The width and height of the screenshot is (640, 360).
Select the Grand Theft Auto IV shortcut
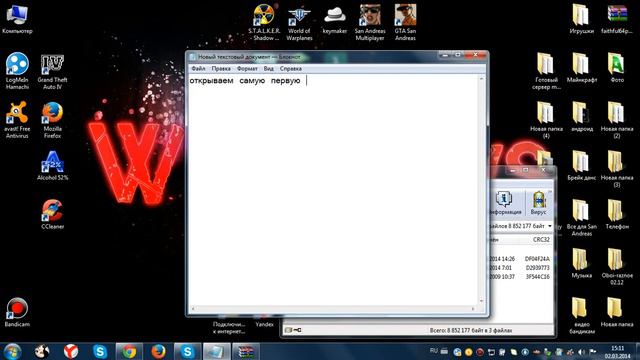52,71
